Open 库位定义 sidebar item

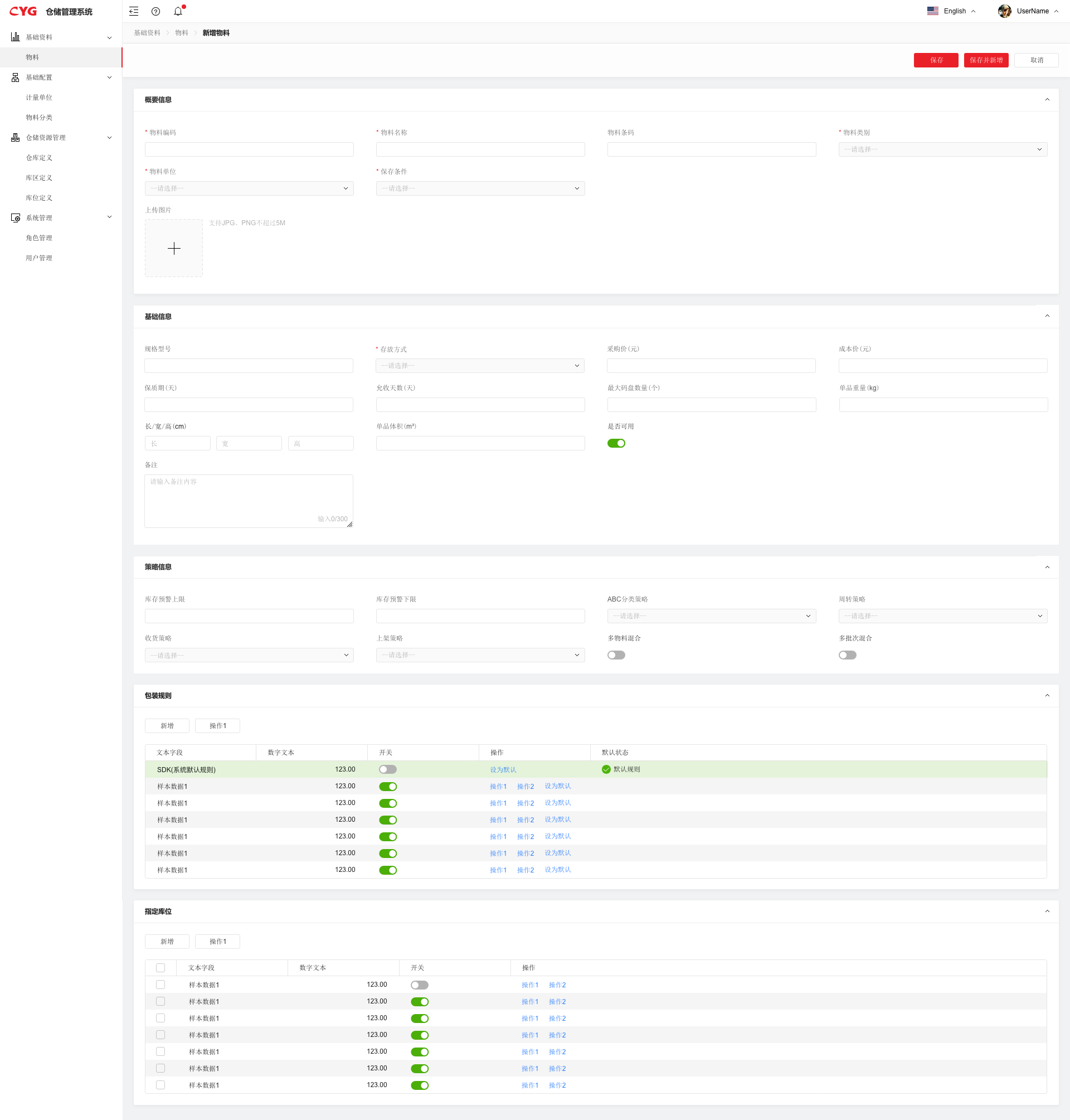39,198
